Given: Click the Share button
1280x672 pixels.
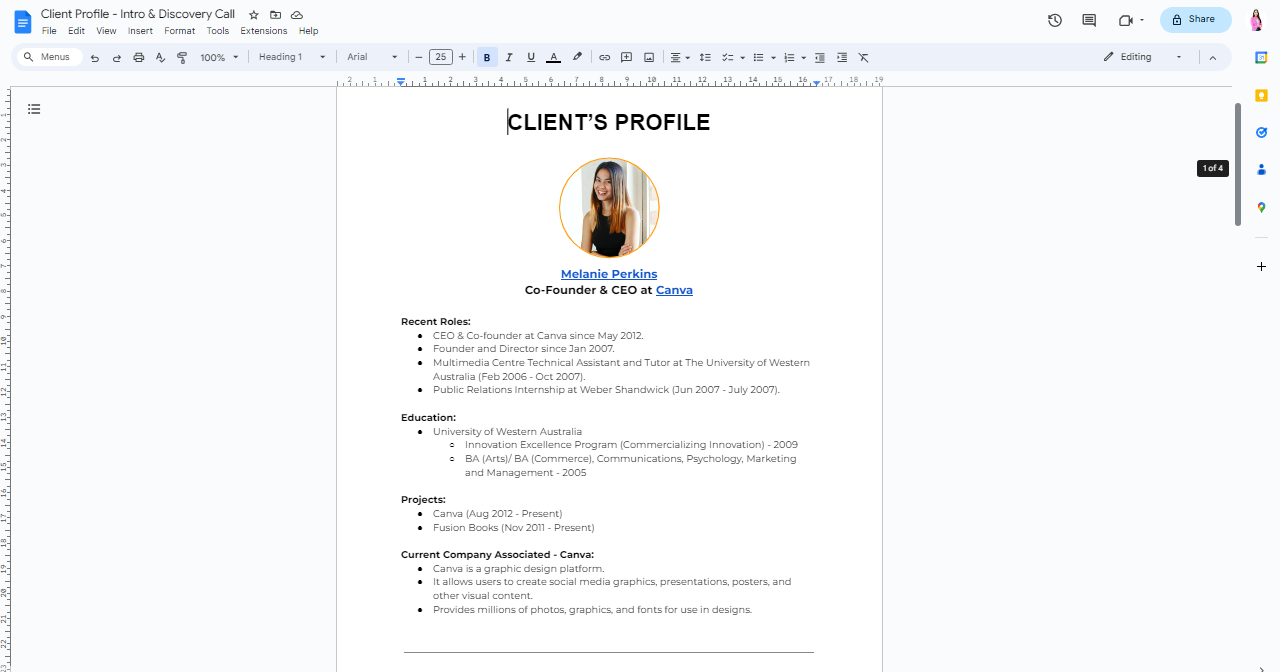Looking at the screenshot, I should (1195, 20).
